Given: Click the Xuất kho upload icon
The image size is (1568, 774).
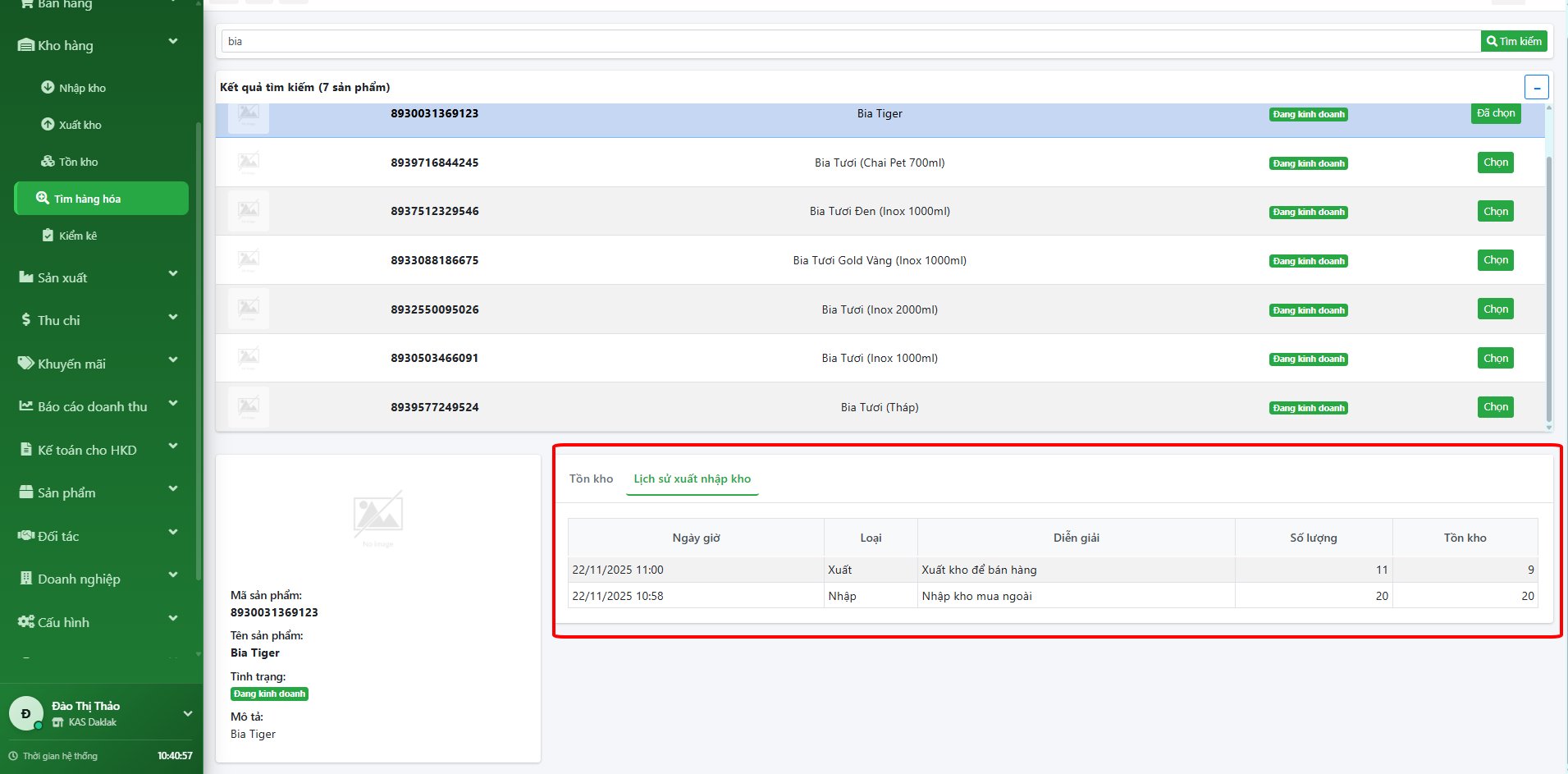Looking at the screenshot, I should tap(48, 124).
